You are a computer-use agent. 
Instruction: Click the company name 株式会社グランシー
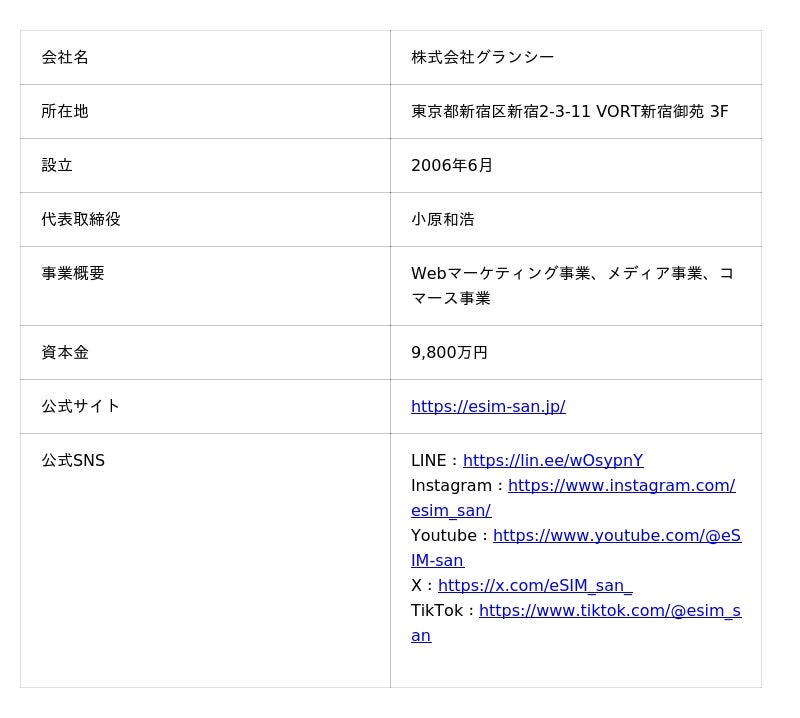coord(482,57)
